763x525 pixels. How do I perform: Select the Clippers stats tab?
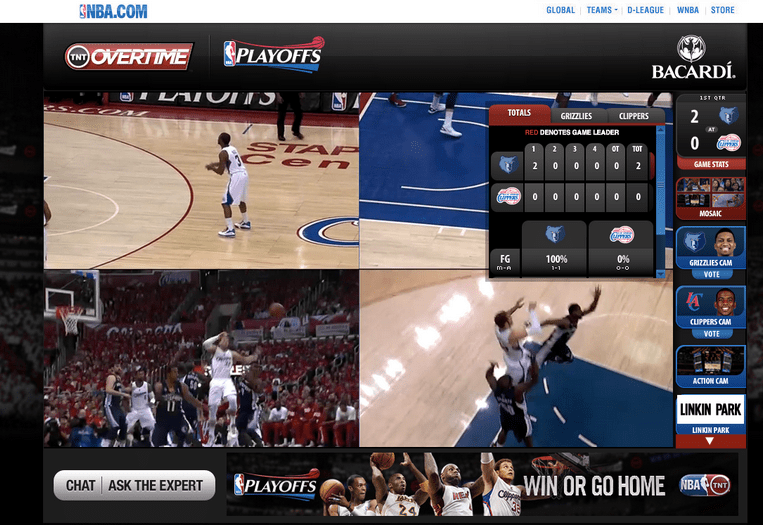click(x=634, y=116)
